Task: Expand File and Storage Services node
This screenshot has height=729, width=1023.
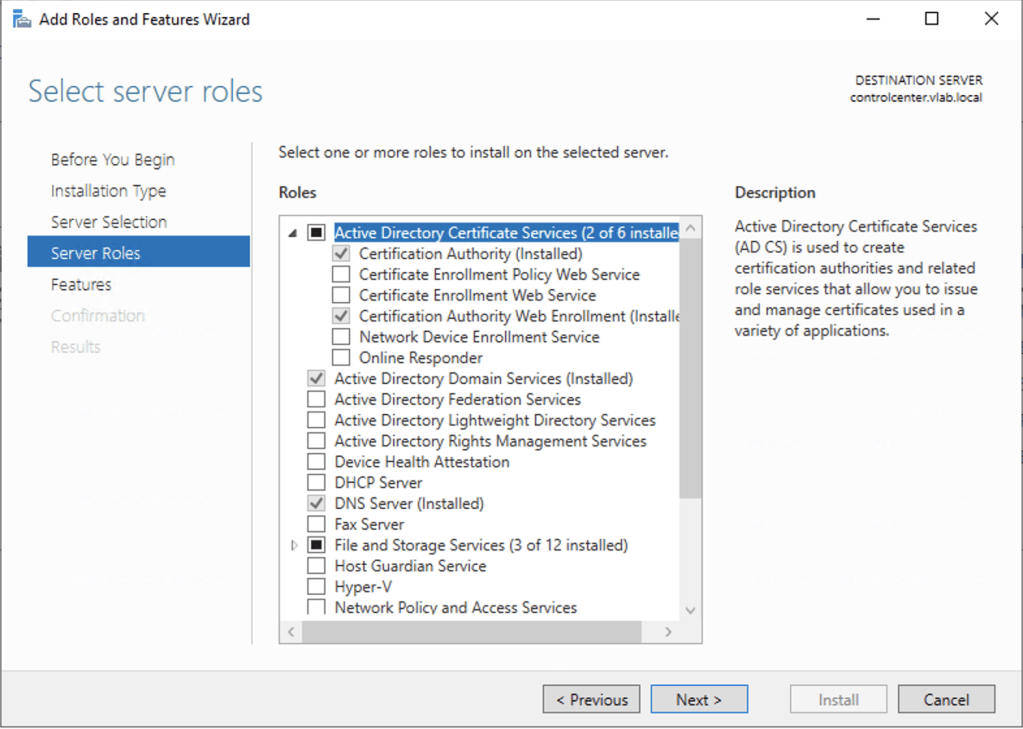Action: click(x=293, y=546)
